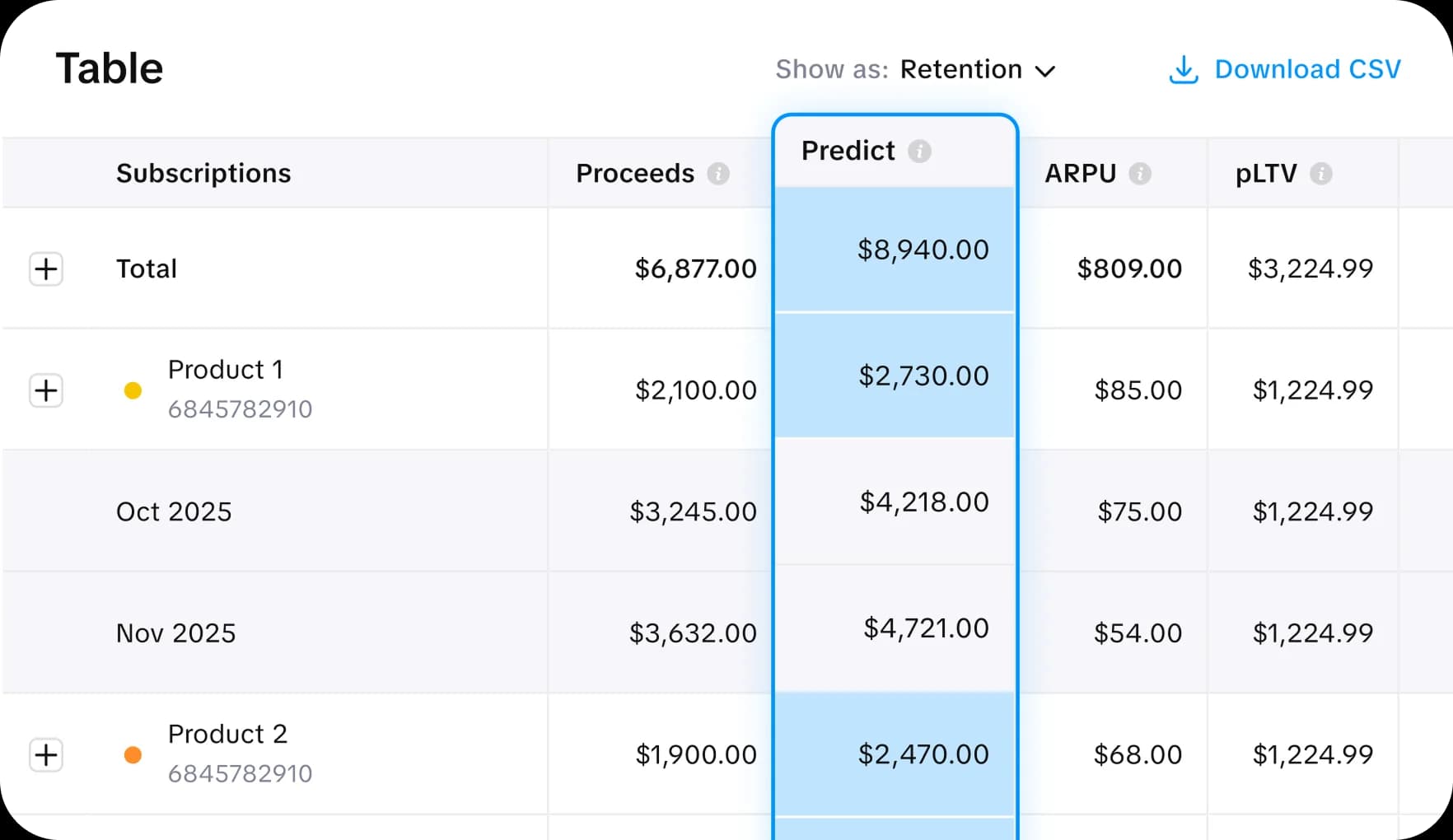Expand the Product 2 row
Screen dimensions: 1453x840
(46, 754)
